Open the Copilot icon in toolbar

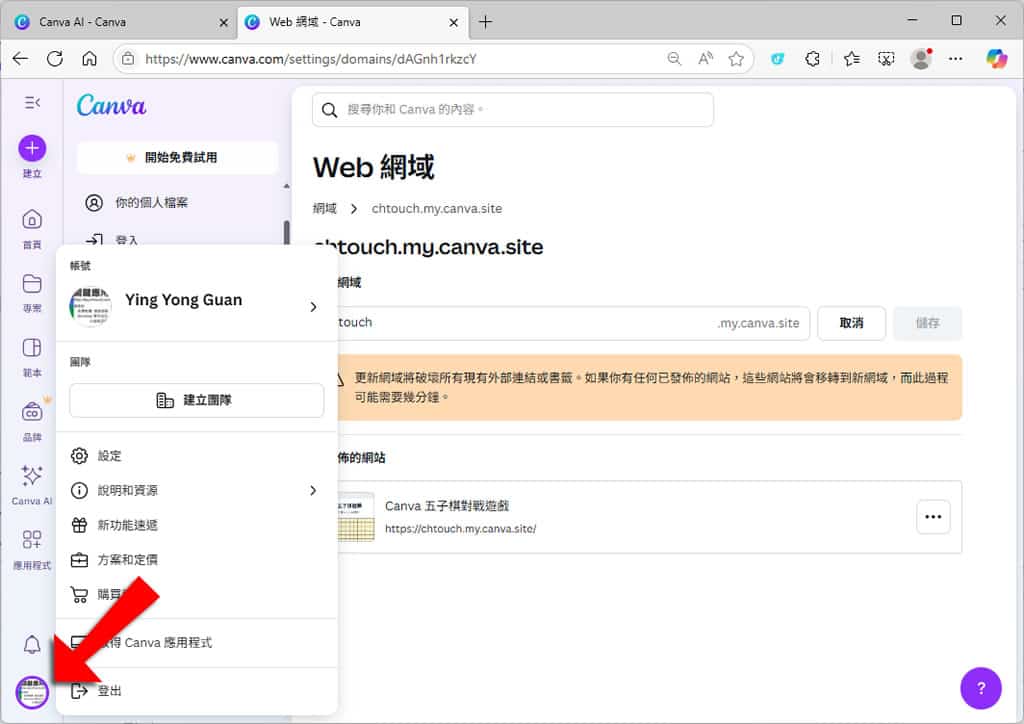(996, 59)
